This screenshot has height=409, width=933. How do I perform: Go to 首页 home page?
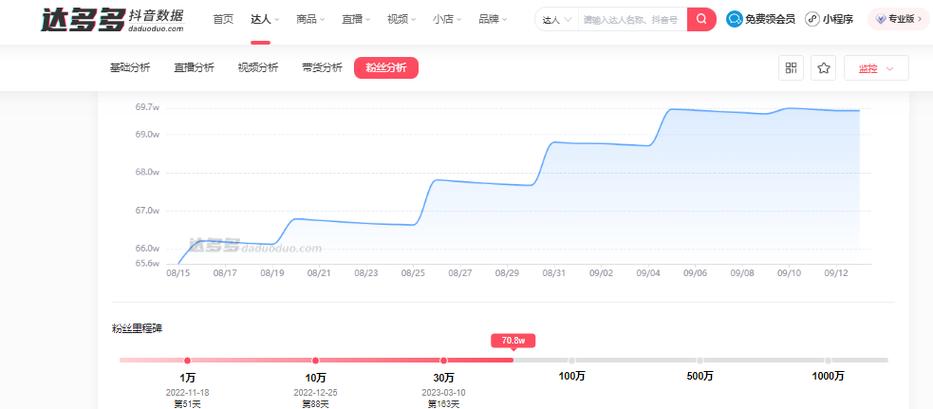224,19
